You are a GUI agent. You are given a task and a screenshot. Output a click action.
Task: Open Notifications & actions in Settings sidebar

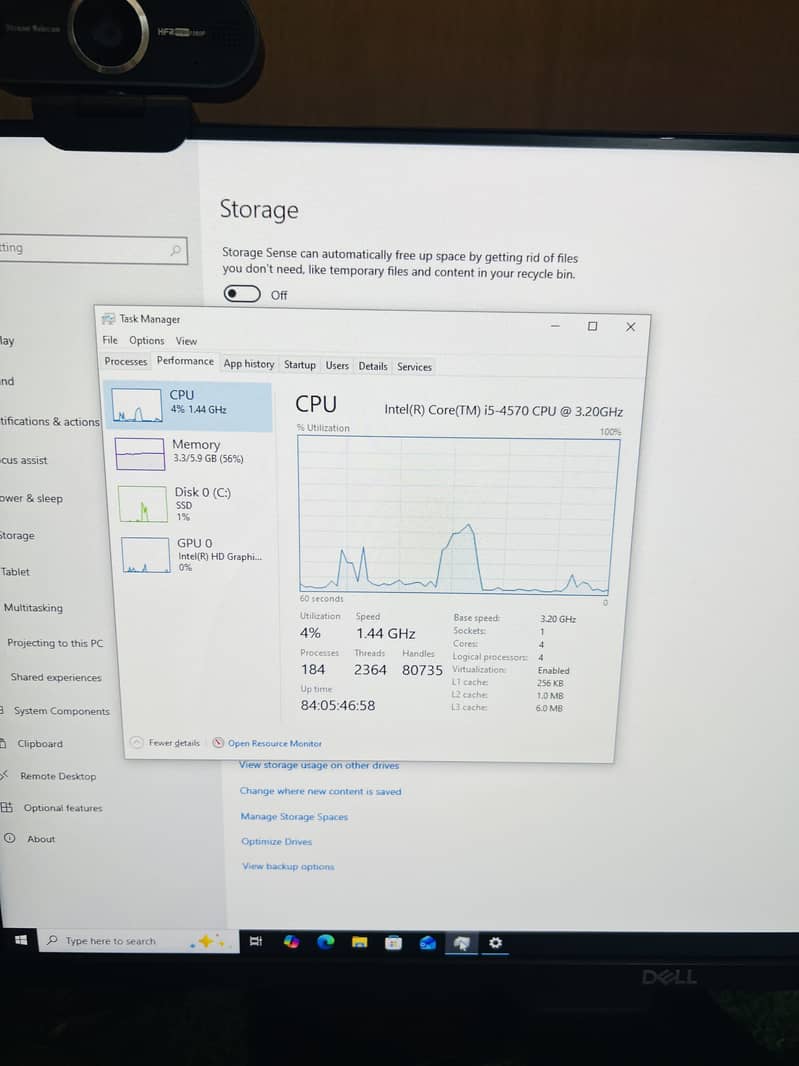tap(50, 422)
